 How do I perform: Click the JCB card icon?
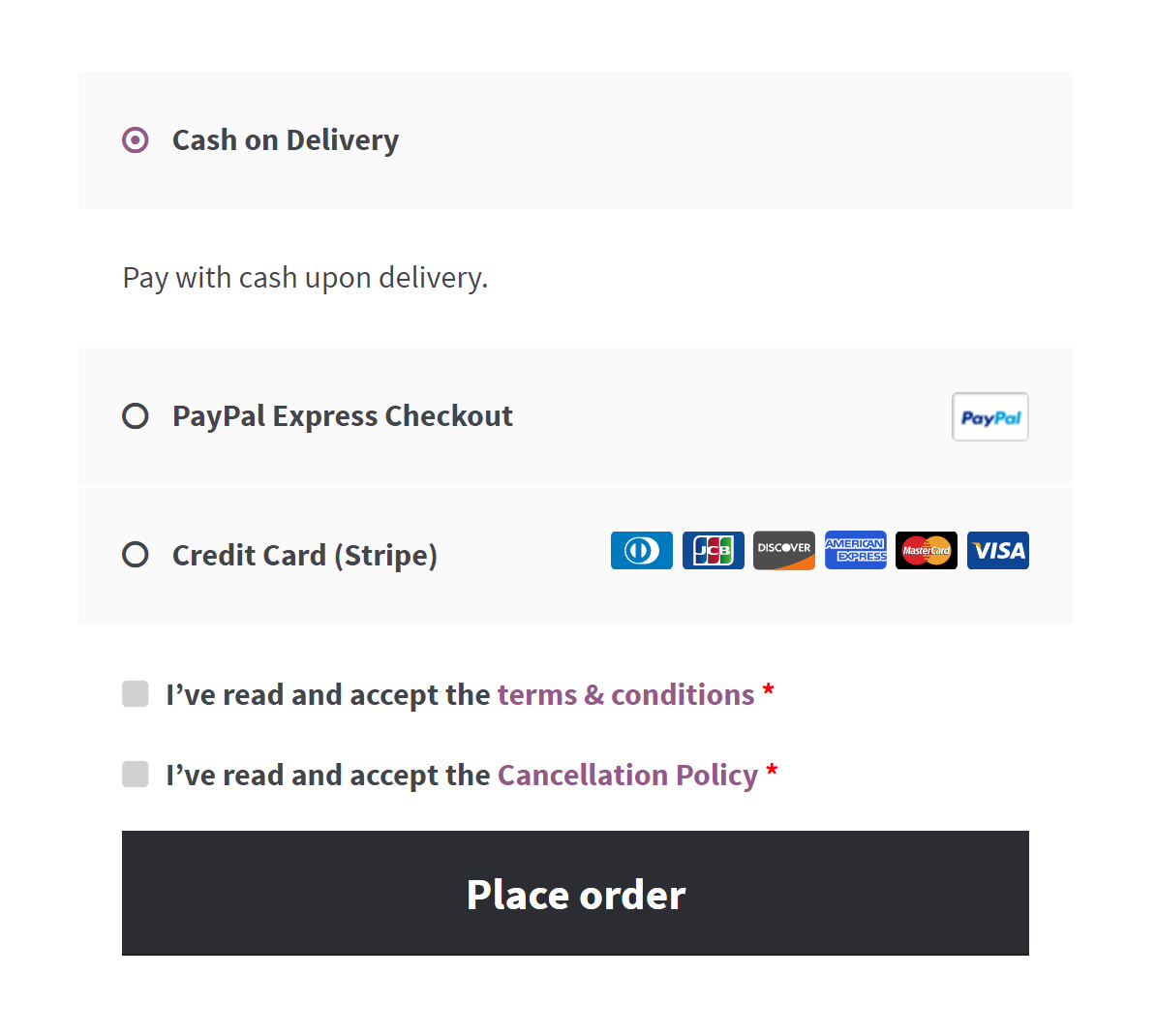[x=713, y=551]
